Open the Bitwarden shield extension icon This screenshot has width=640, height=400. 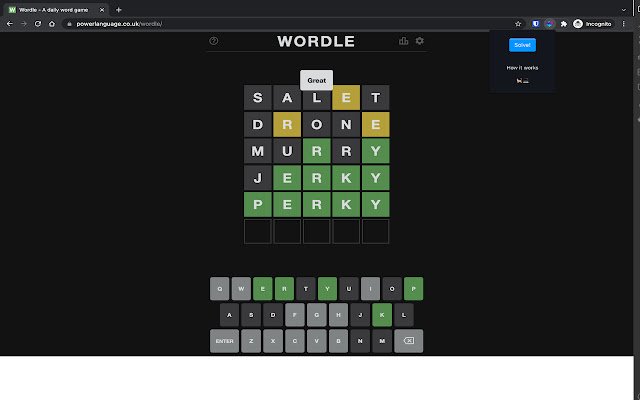536,24
